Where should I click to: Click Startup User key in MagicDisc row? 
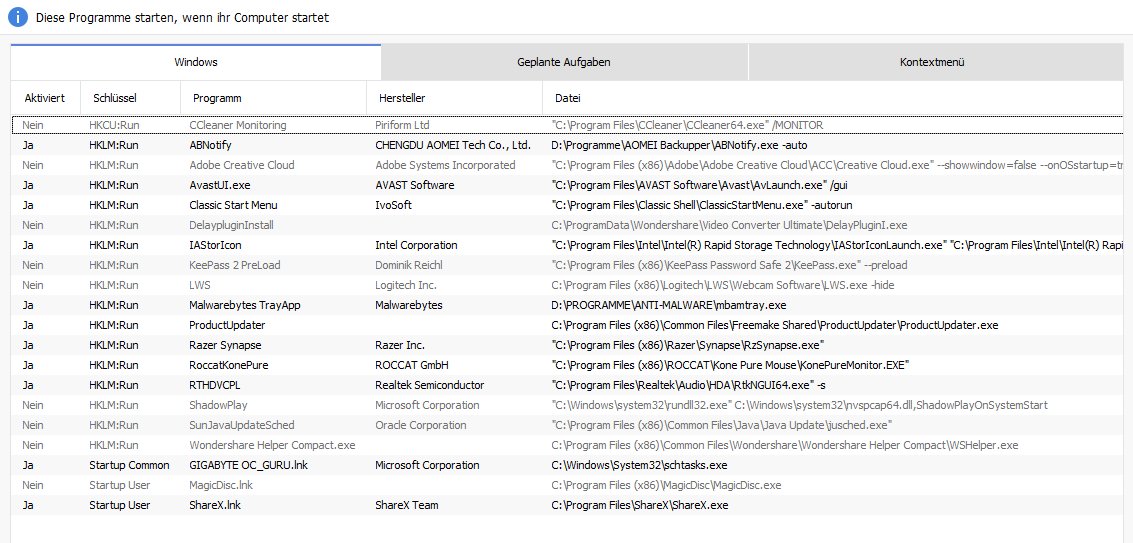(120, 485)
